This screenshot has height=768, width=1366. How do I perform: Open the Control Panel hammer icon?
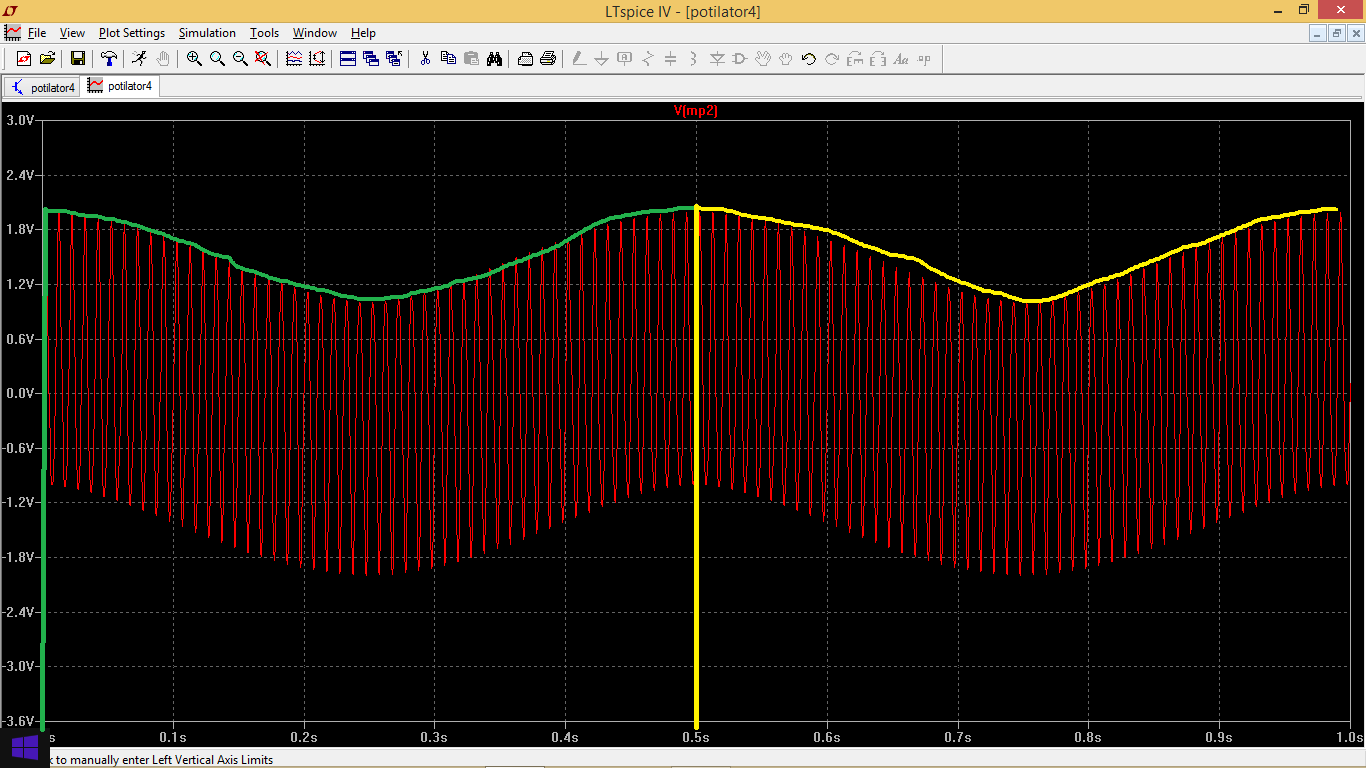pos(108,59)
